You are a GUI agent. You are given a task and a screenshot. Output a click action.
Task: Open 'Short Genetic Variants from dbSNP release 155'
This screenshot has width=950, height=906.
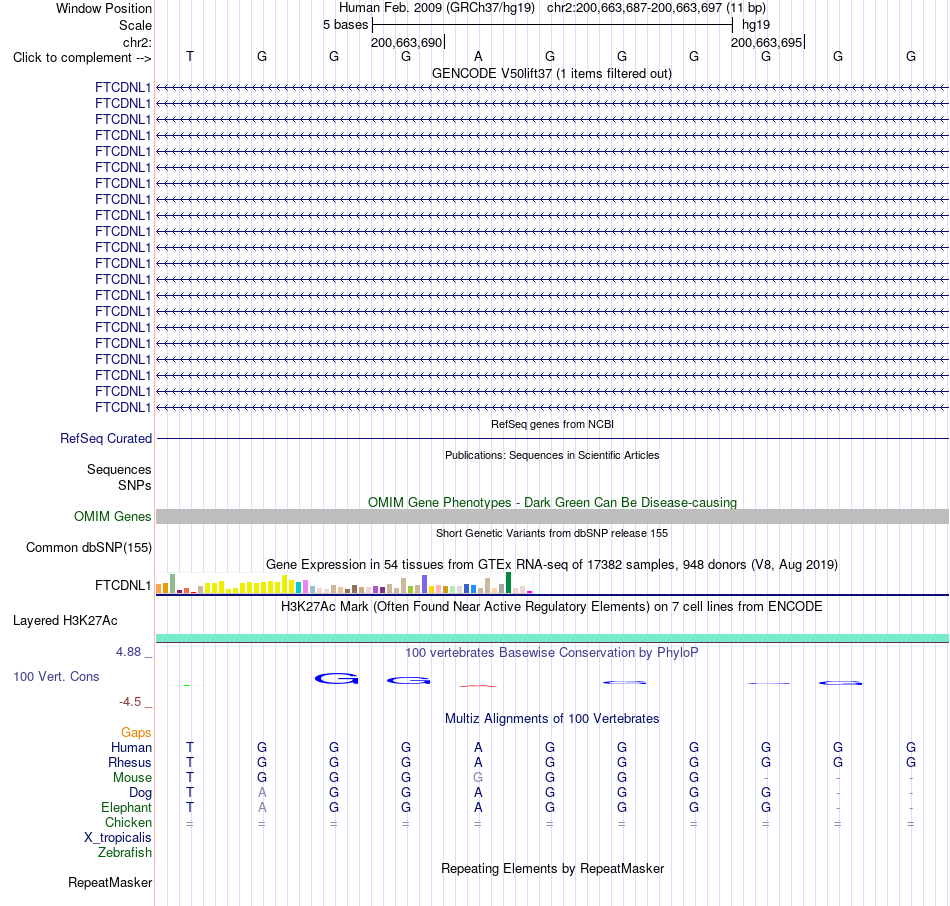tap(552, 533)
